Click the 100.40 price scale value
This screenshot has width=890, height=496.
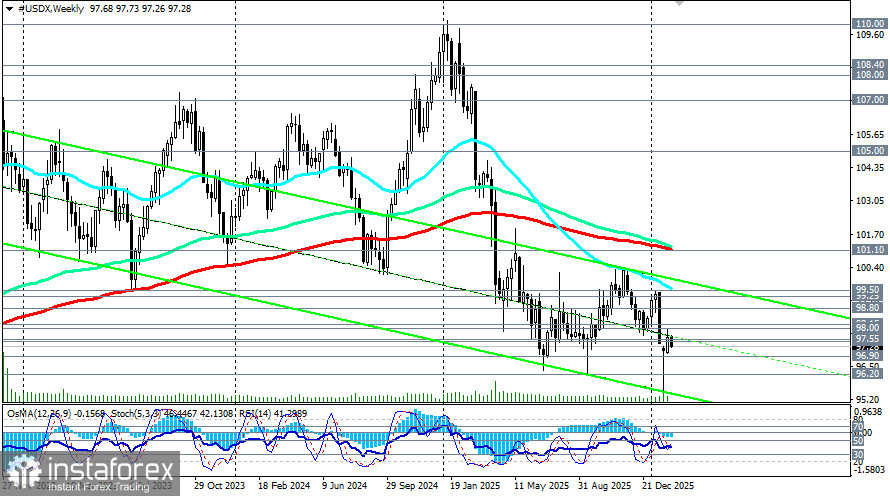(x=870, y=267)
